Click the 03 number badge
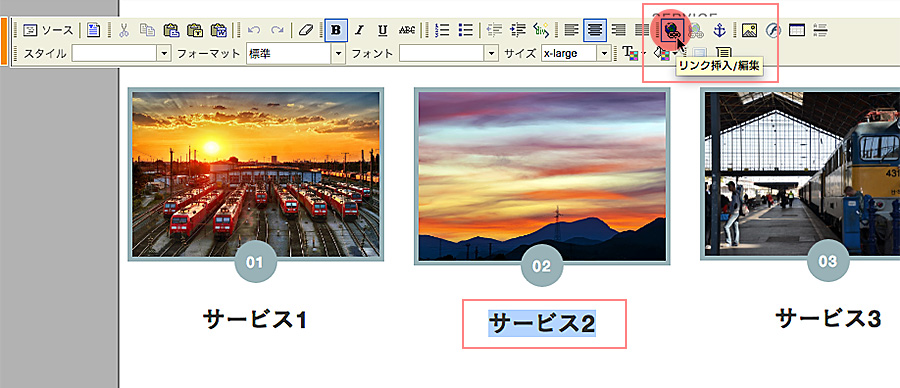 point(828,261)
